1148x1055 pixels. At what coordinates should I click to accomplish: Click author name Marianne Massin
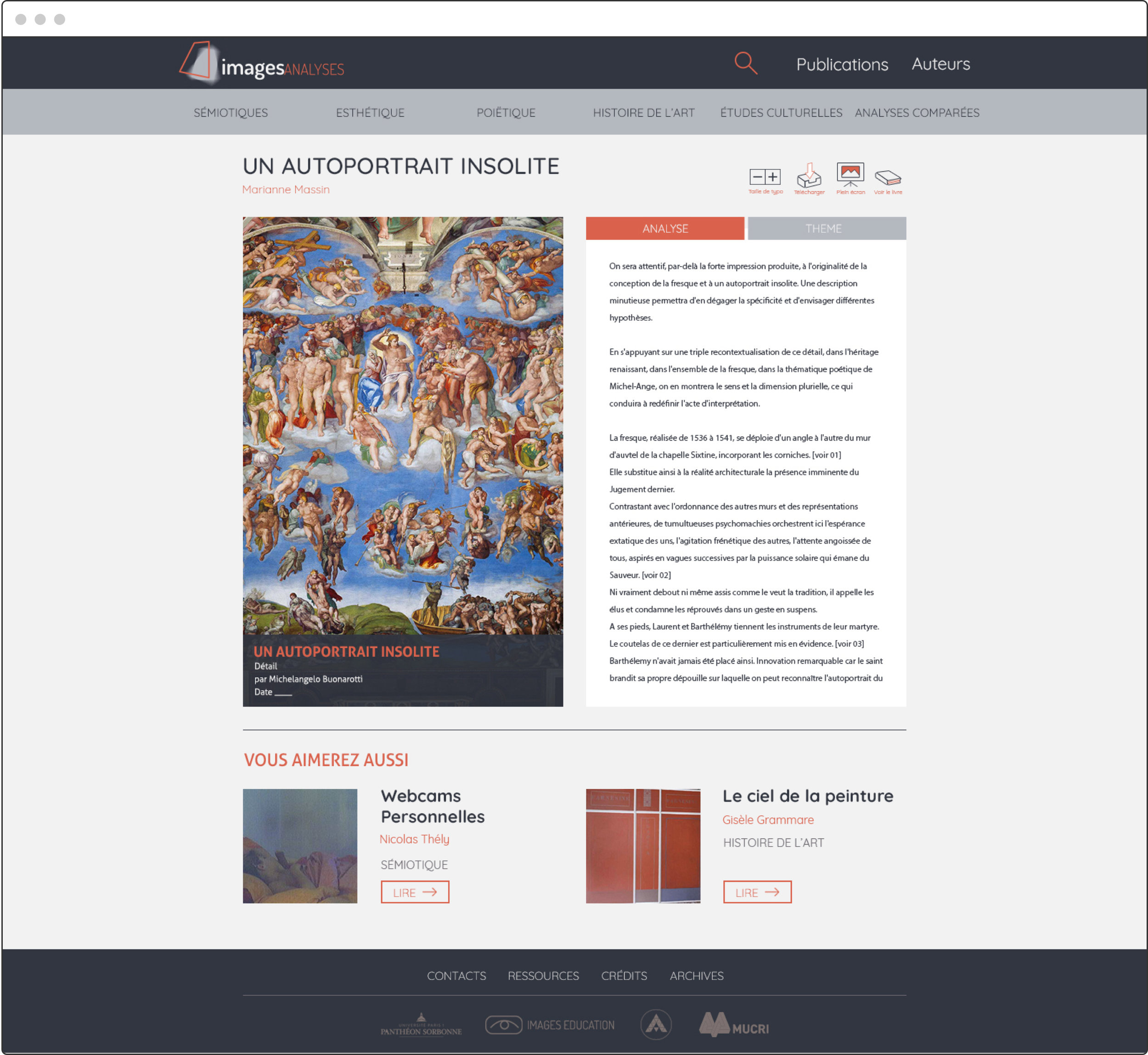[286, 190]
